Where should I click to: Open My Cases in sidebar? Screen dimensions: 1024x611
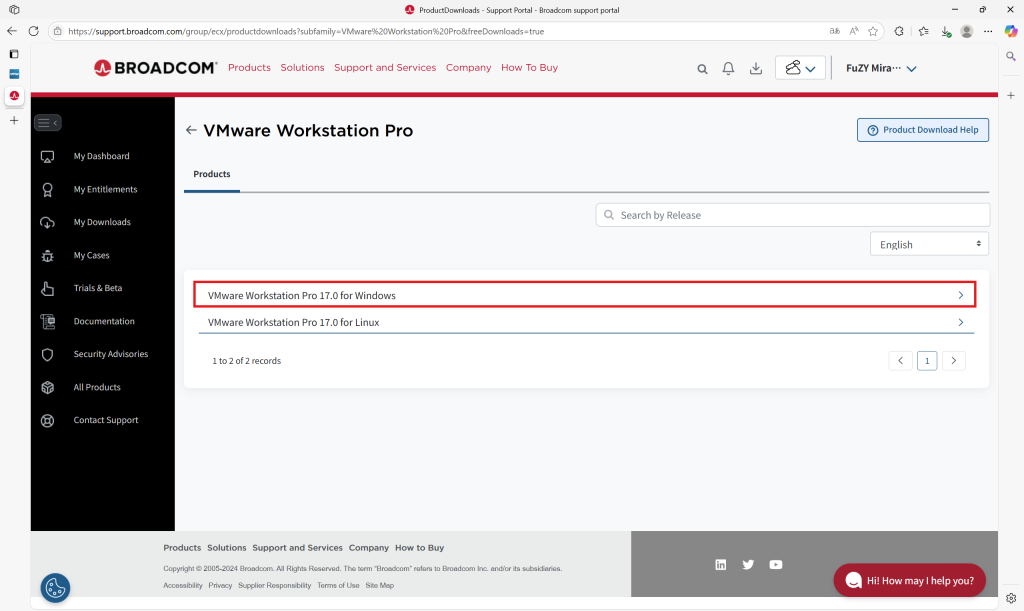(x=91, y=255)
